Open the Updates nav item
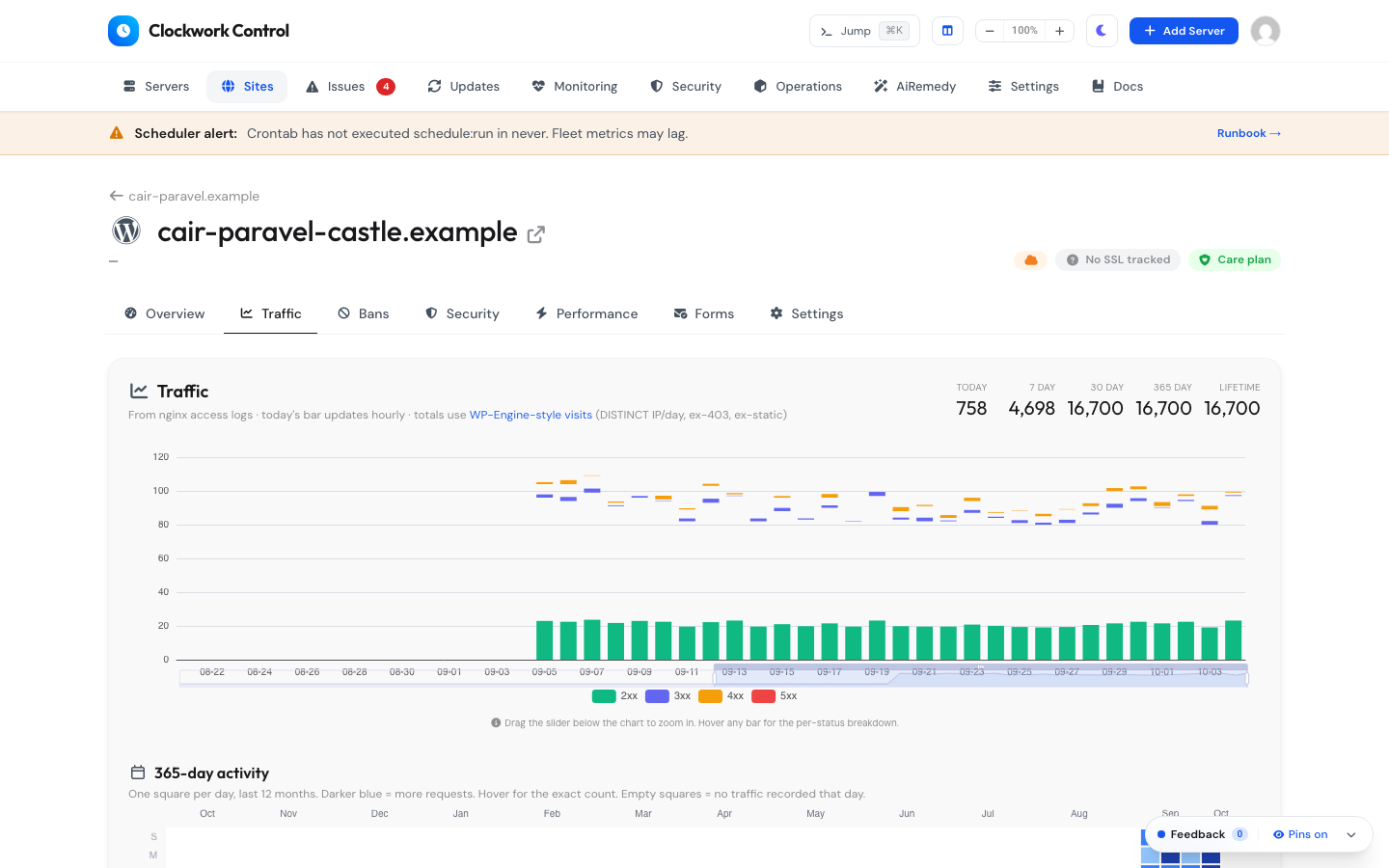Viewport: 1389px width, 868px height. [464, 87]
